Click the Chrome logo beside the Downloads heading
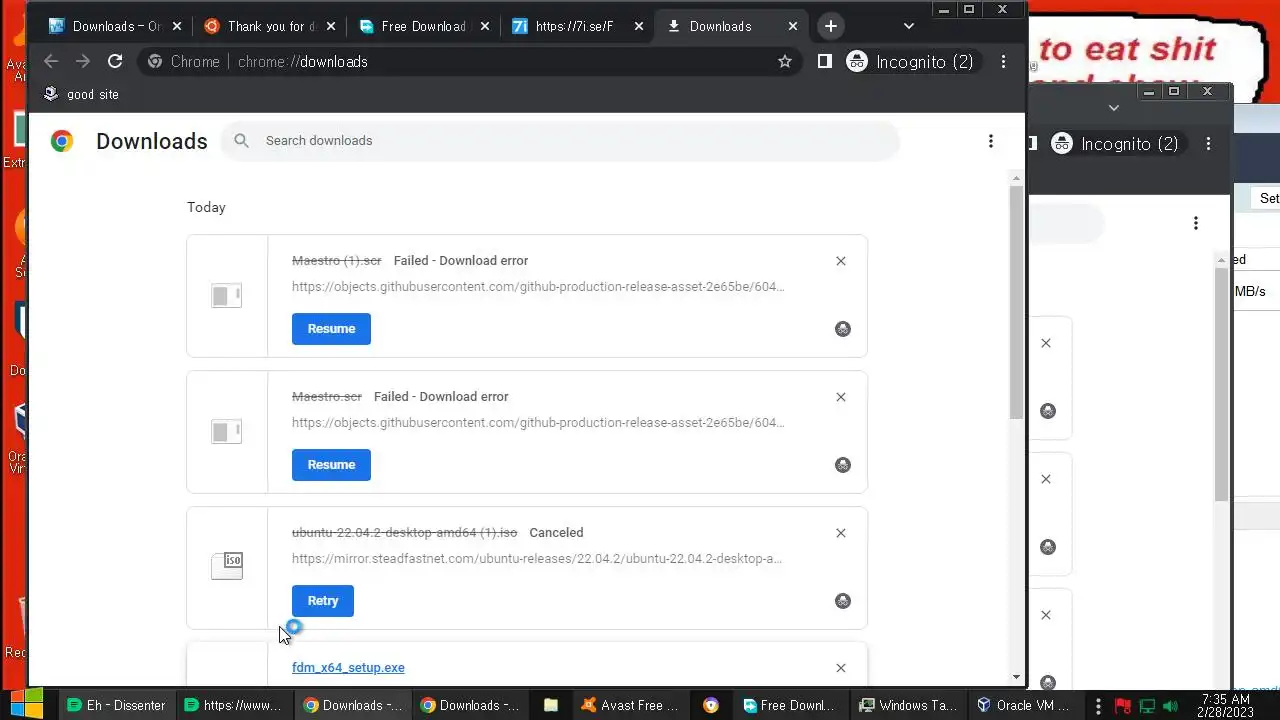The image size is (1280, 720). [62, 141]
